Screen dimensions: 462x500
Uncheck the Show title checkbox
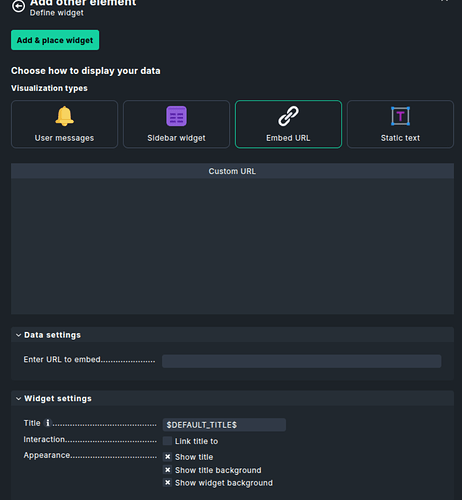(x=167, y=457)
